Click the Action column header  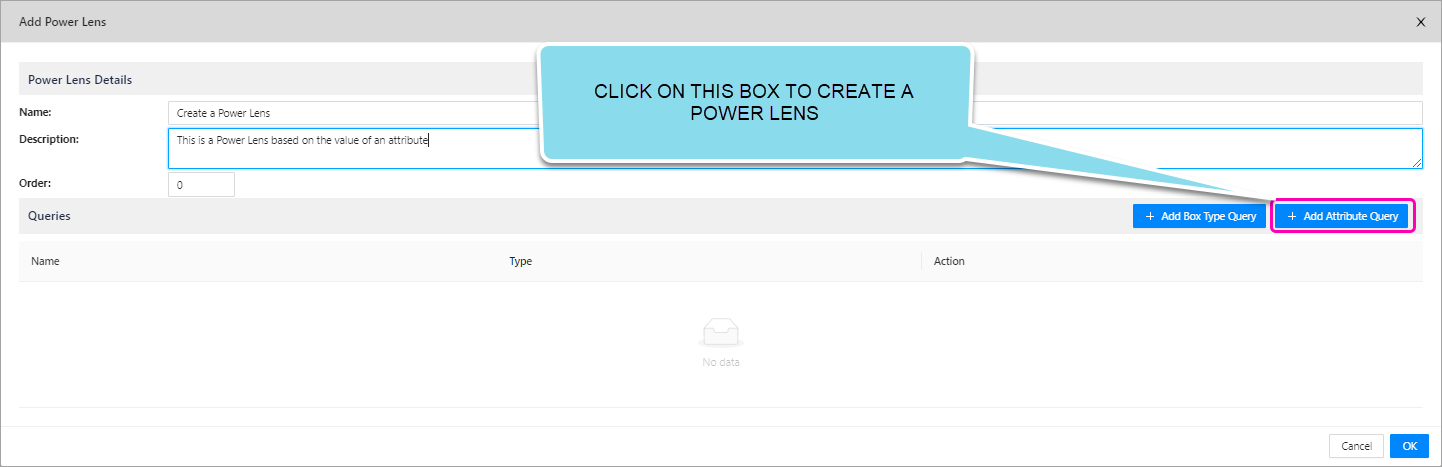pos(949,261)
